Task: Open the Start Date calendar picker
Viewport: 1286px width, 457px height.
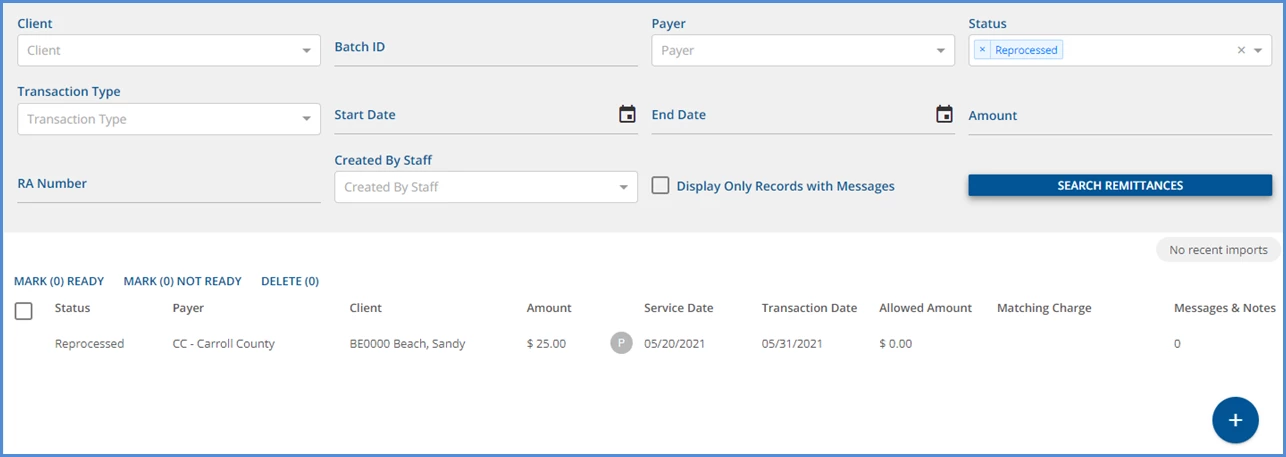Action: 627,114
